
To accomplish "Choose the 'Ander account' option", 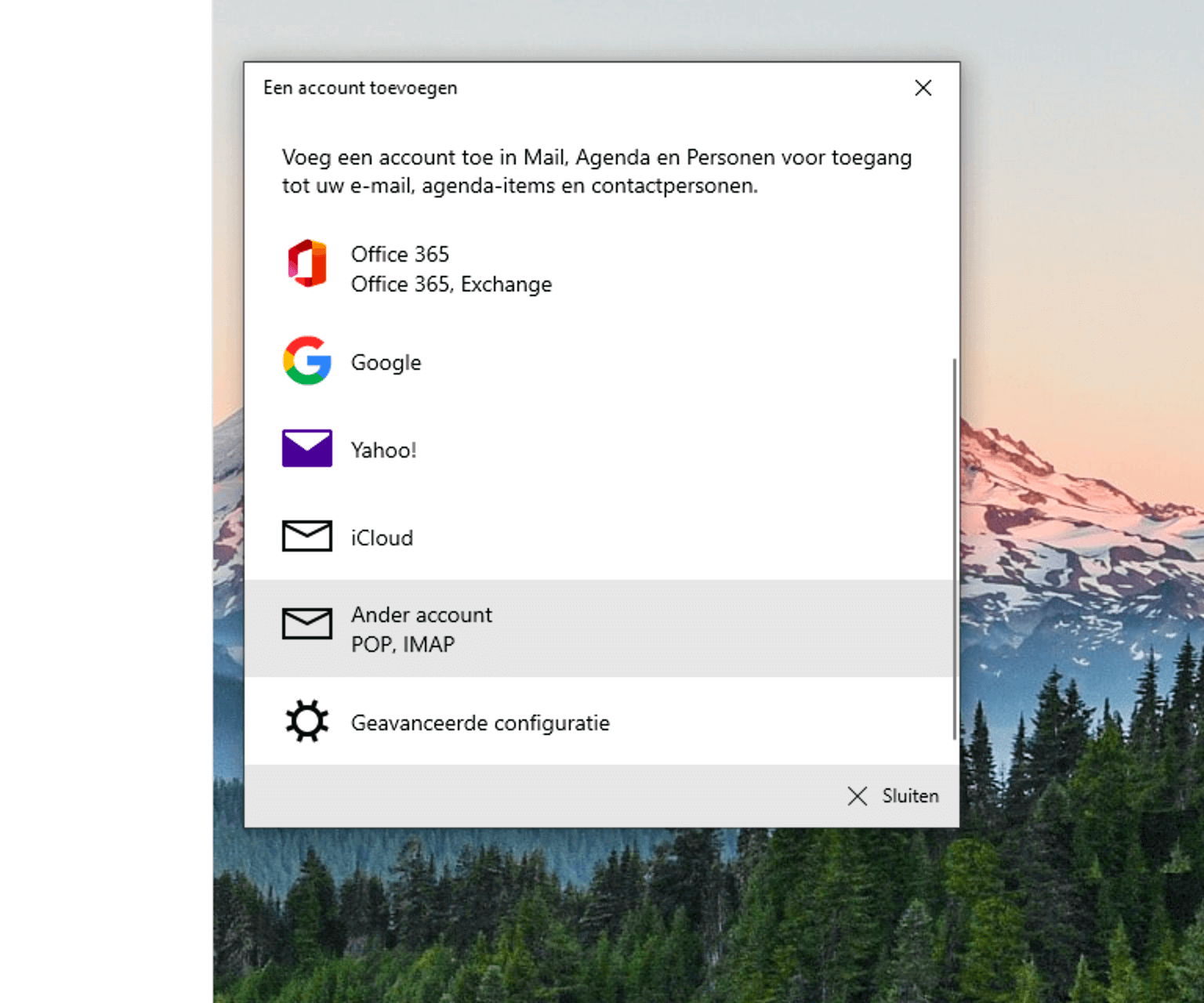I will tap(422, 615).
